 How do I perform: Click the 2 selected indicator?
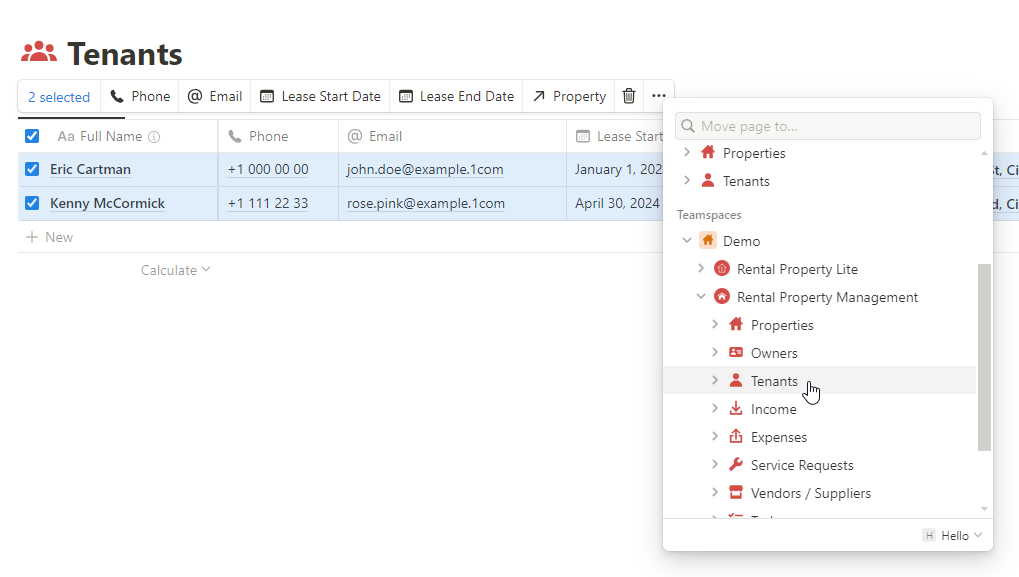tap(59, 97)
